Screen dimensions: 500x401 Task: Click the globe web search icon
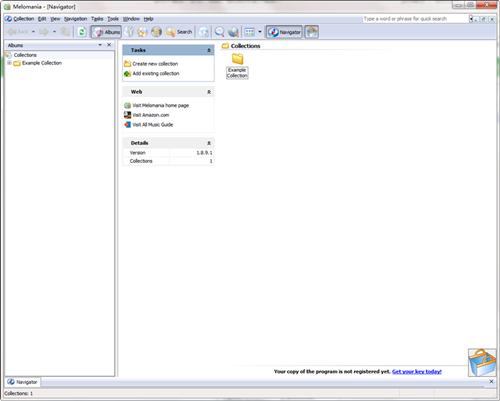pos(233,32)
